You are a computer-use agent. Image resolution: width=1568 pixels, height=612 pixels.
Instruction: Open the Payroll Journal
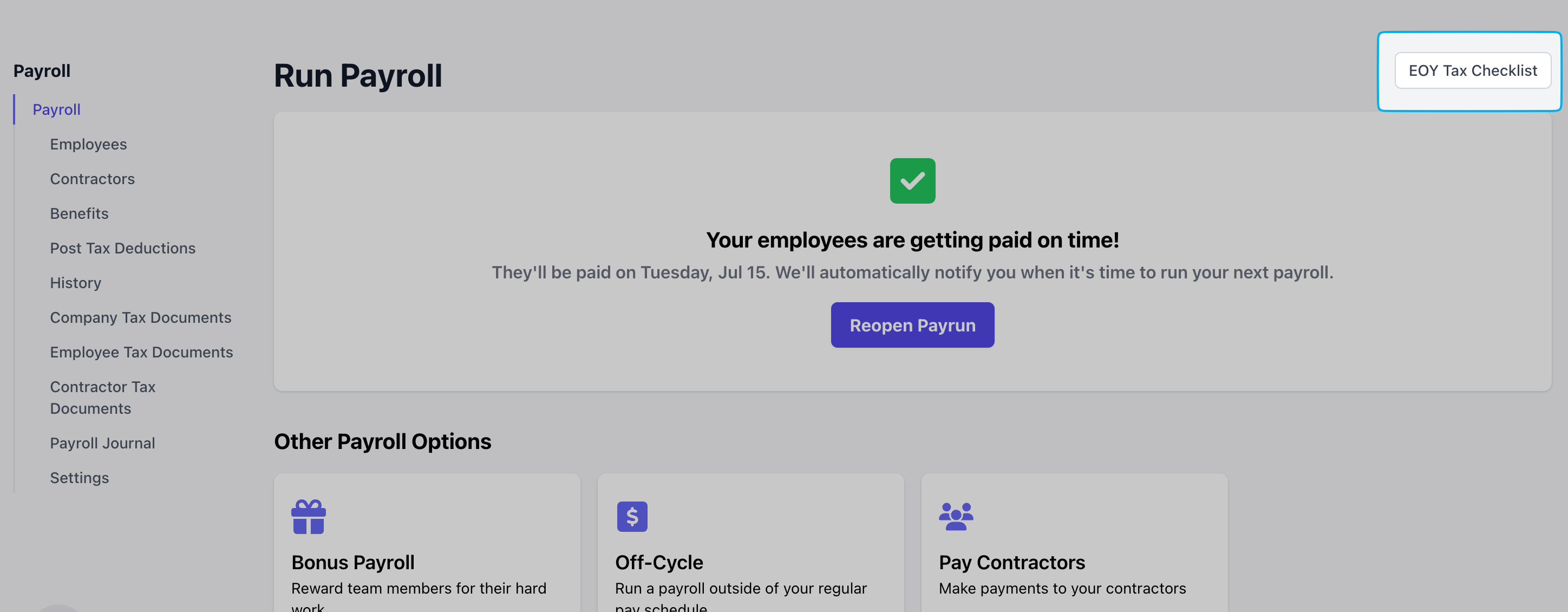point(102,444)
